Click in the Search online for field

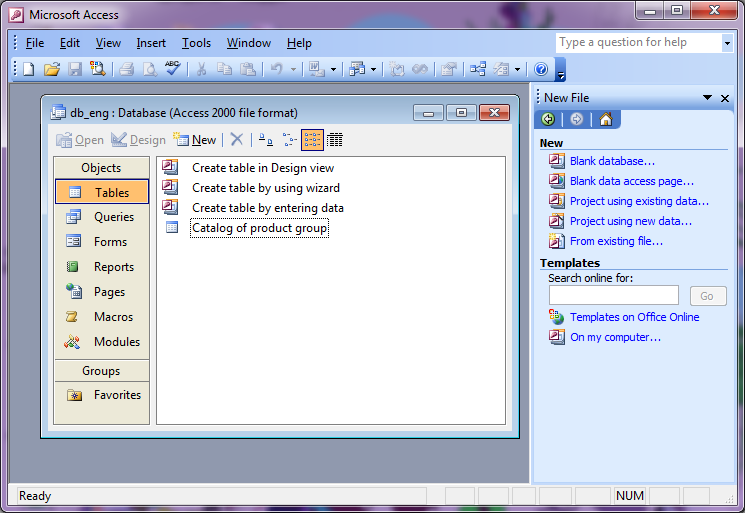pos(613,295)
